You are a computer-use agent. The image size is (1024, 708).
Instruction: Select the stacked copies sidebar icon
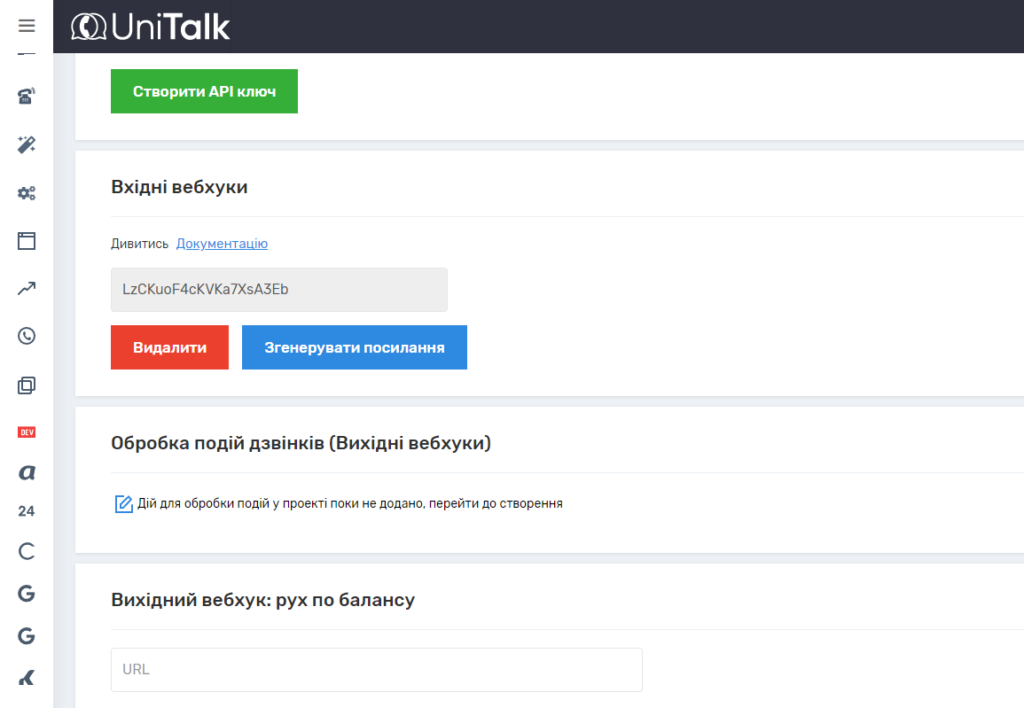click(x=26, y=385)
